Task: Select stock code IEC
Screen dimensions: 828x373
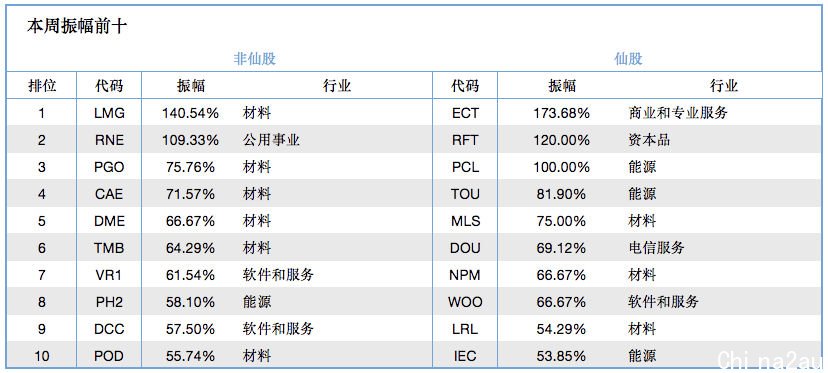Action: coord(465,356)
